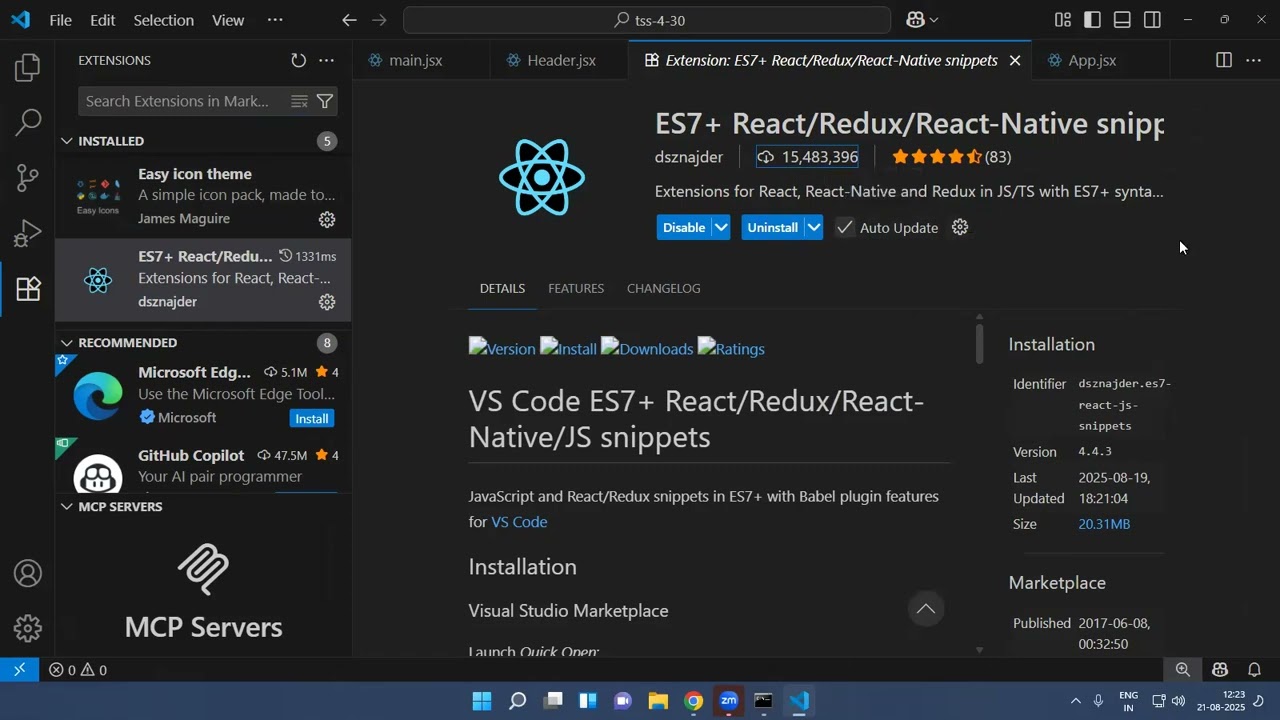Open the File menu
This screenshot has width=1280, height=720.
60,20
